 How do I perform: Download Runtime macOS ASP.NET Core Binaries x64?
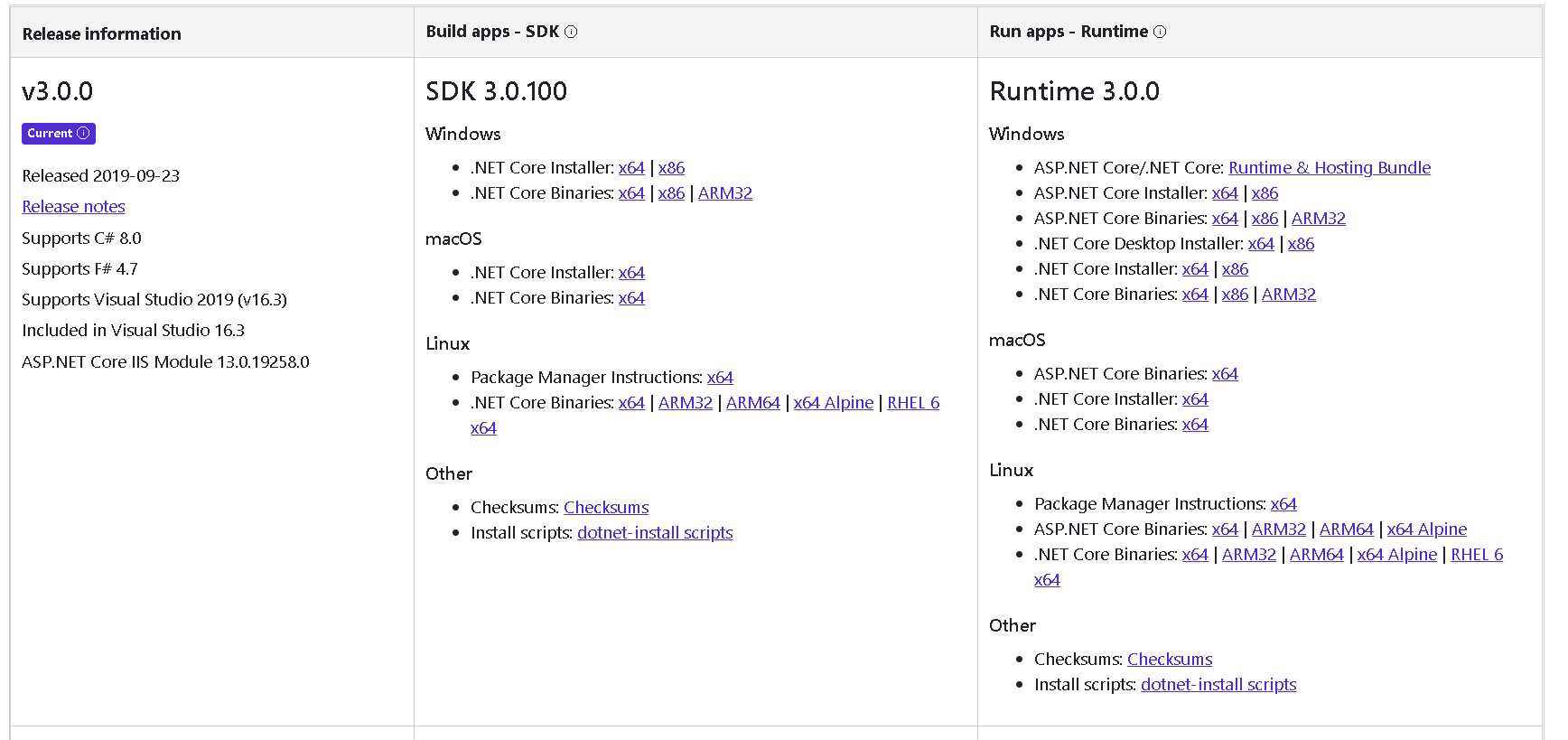point(1225,373)
